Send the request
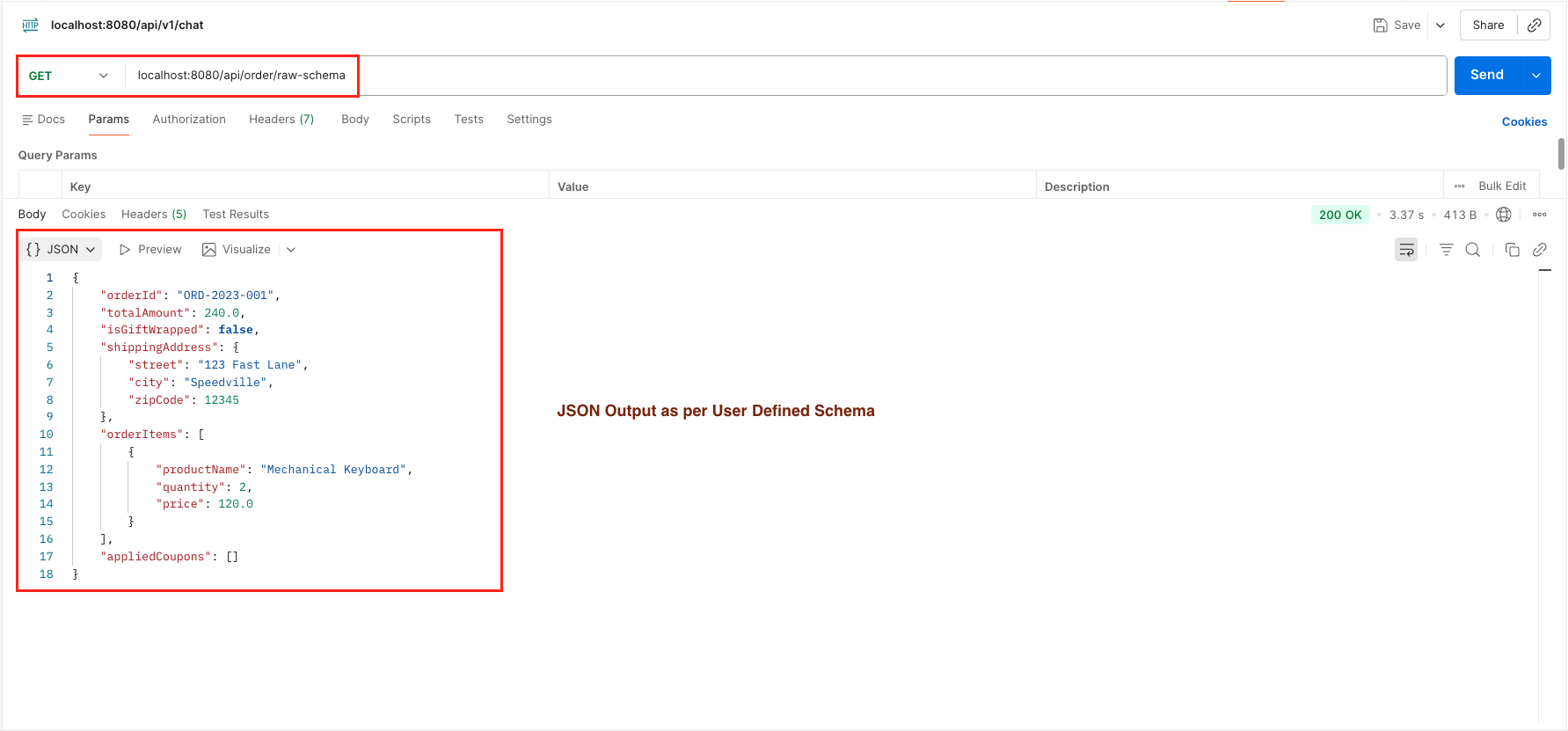 click(x=1487, y=75)
